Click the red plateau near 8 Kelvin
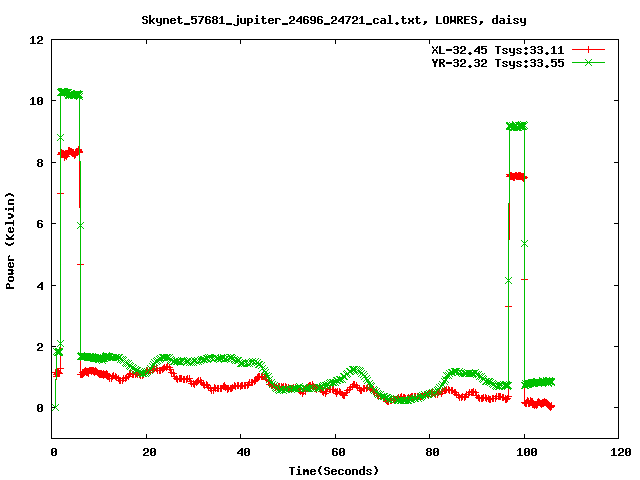The image size is (640, 480). click(70, 153)
